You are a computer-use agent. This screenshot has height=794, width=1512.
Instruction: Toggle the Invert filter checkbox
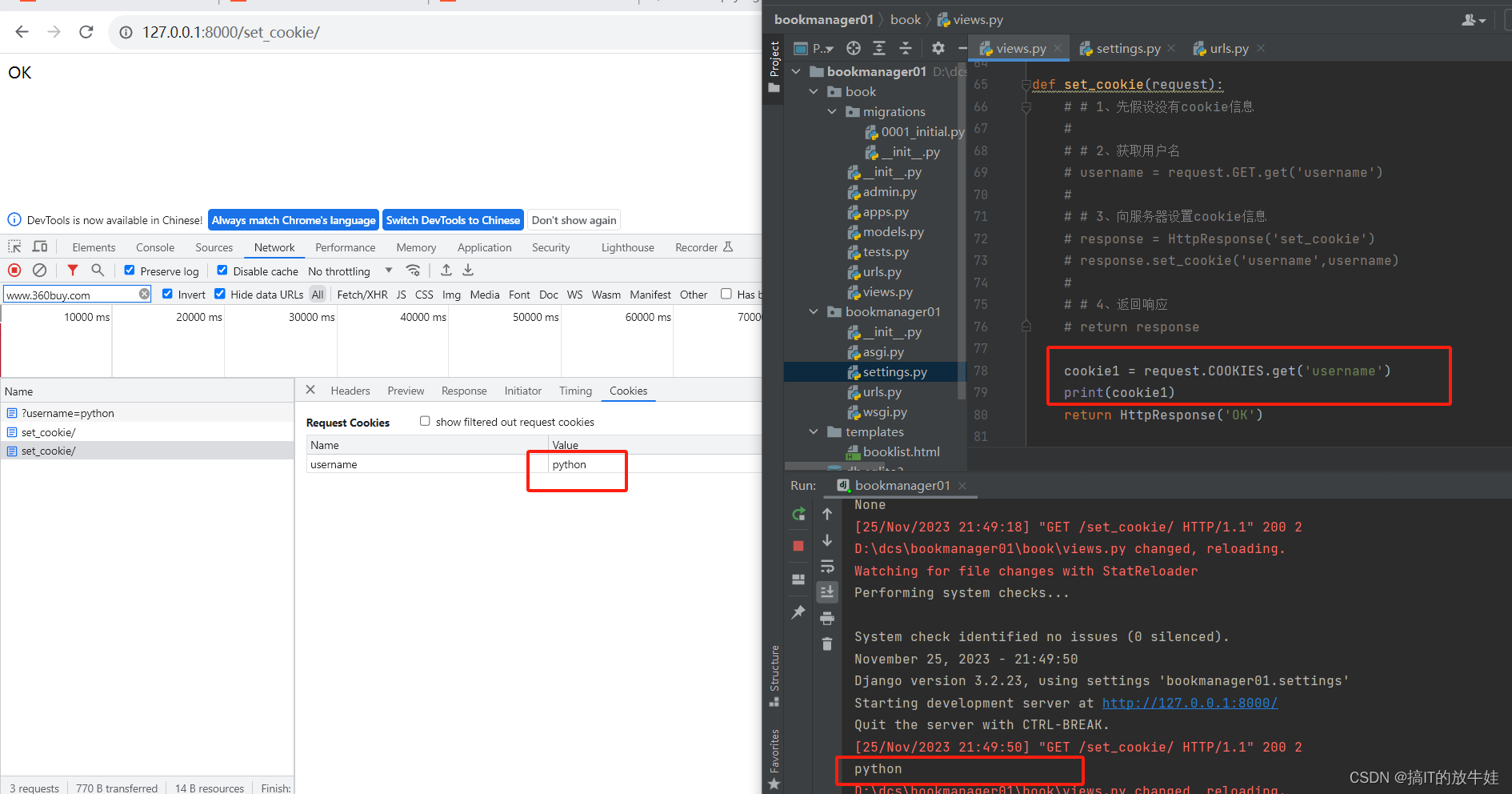[167, 294]
